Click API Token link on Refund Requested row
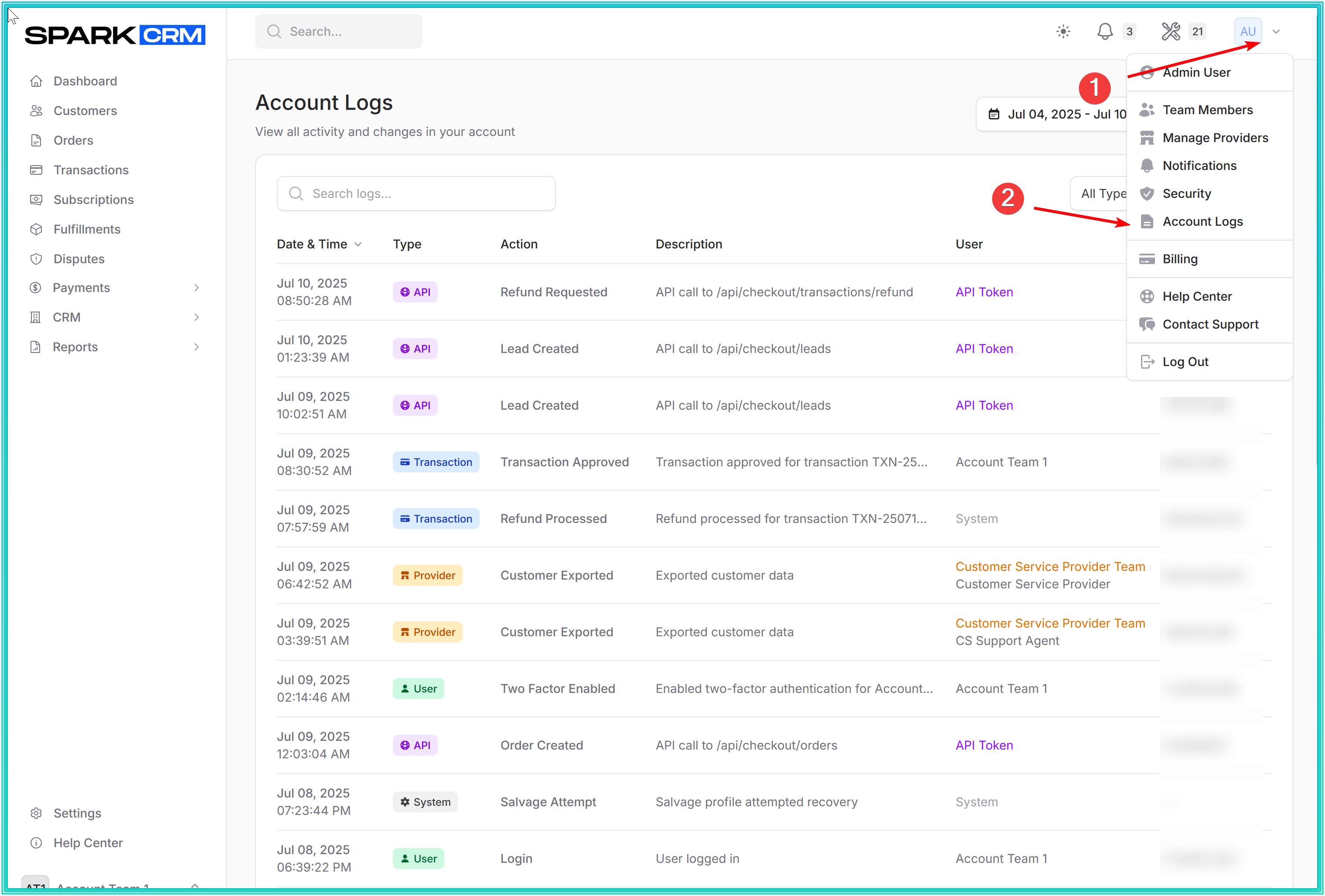 984,292
